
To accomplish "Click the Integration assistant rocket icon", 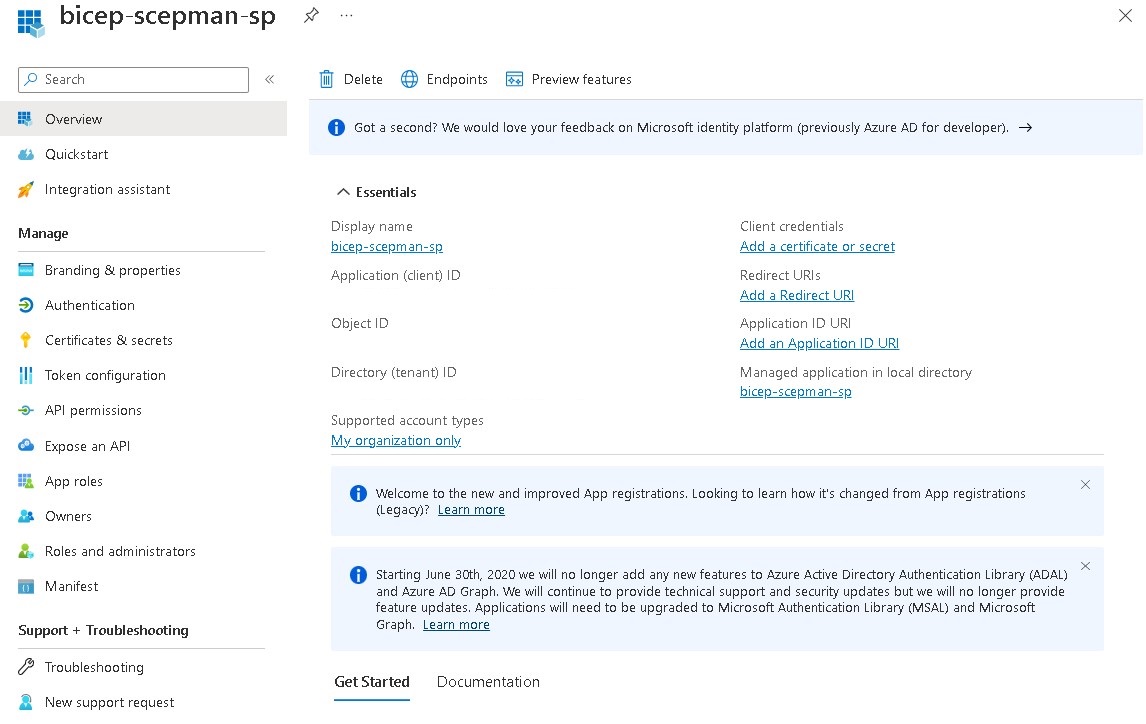I will (26, 189).
